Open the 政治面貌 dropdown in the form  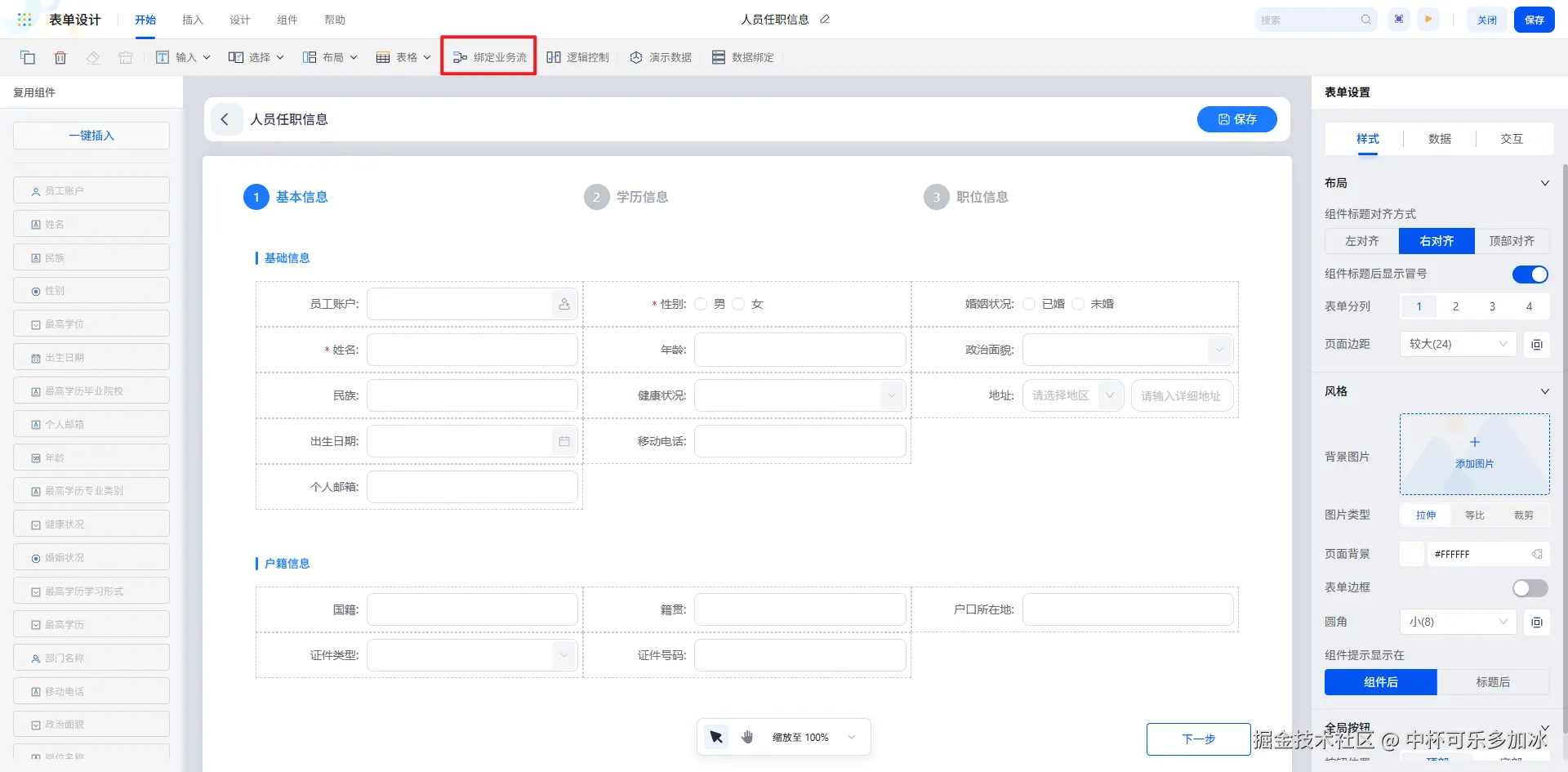tap(1128, 350)
